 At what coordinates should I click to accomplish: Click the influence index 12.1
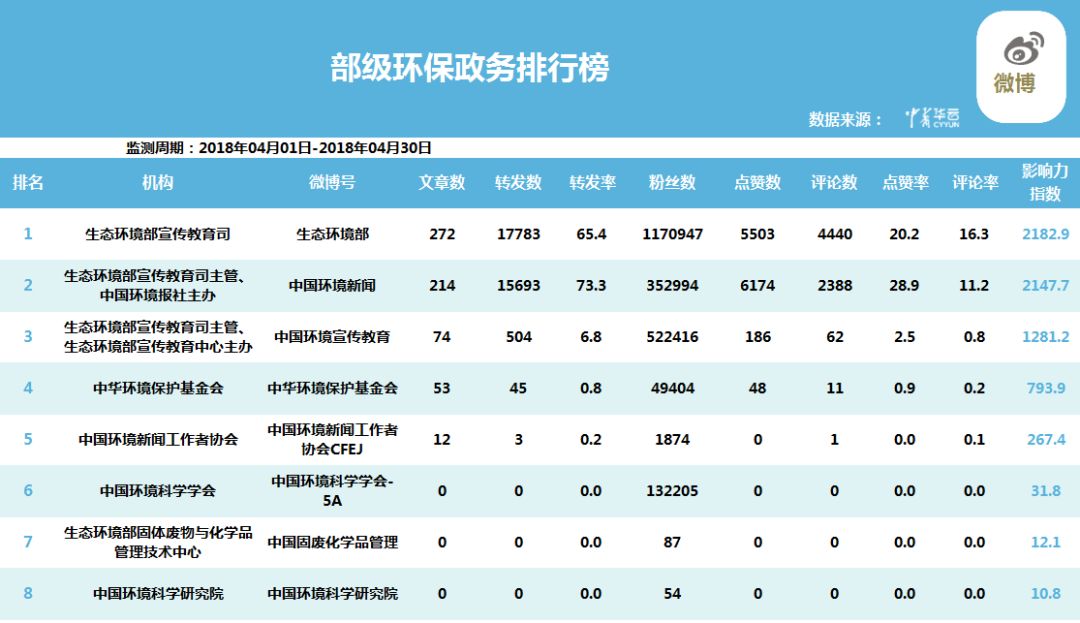tap(1046, 542)
